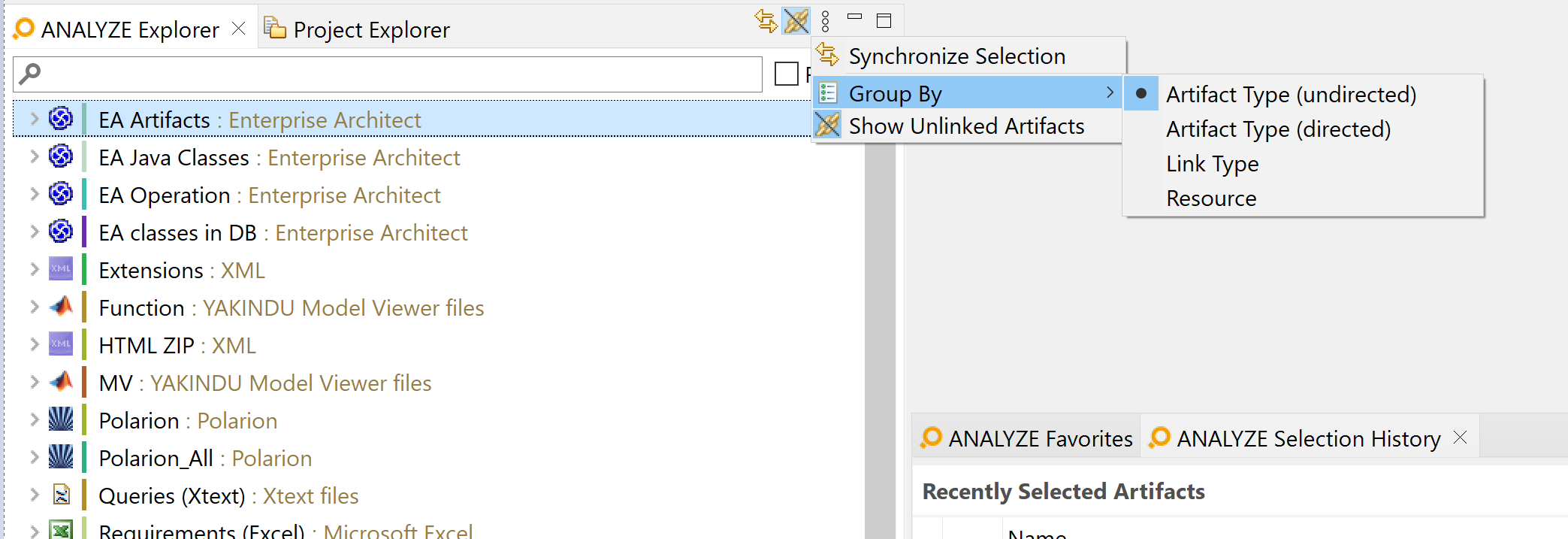Click the EA Java Classes row icon
Viewport: 1568px width, 539px height.
click(x=61, y=156)
